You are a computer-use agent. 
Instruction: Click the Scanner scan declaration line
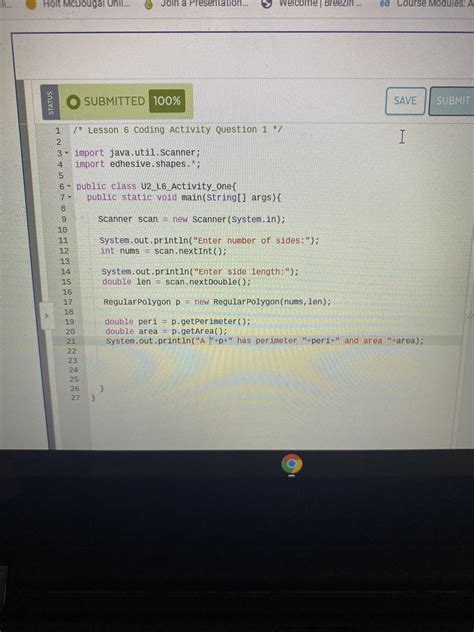coord(191,219)
